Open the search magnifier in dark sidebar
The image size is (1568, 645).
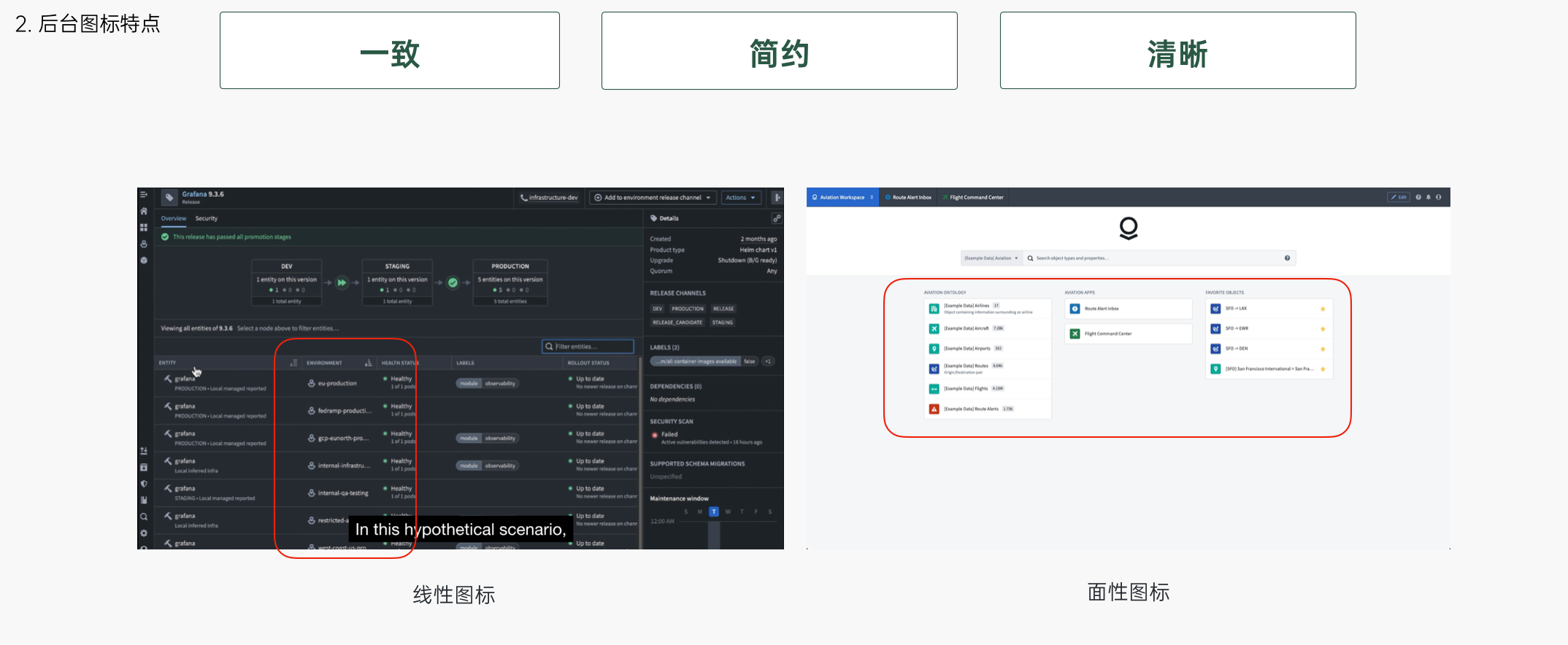(x=144, y=517)
